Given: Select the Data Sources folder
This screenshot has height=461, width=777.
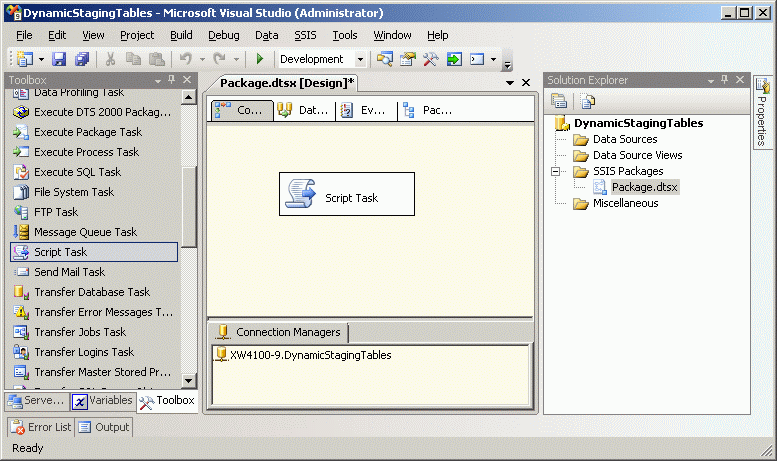Looking at the screenshot, I should pyautogui.click(x=625, y=139).
